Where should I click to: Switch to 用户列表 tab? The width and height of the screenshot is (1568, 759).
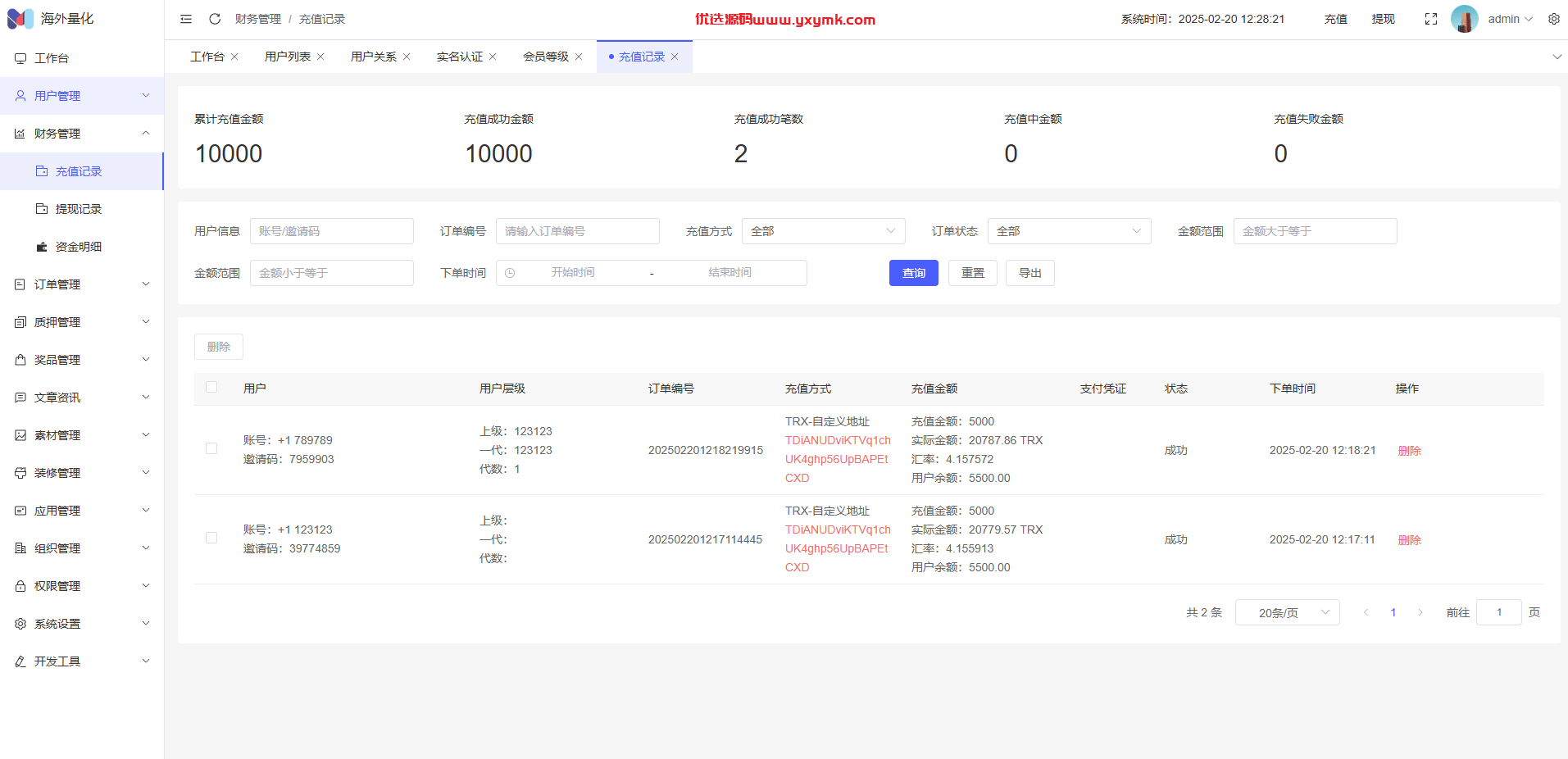[288, 57]
